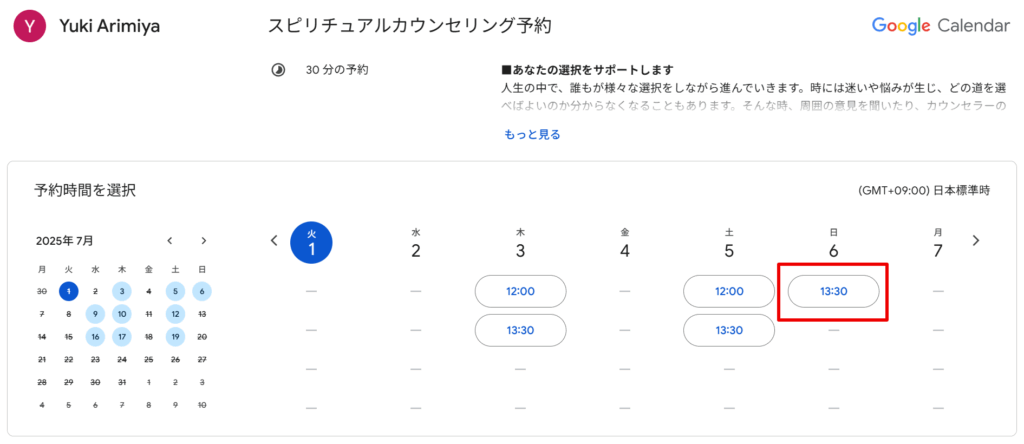
Task: Go to previous month in mini calendar
Action: [x=170, y=240]
